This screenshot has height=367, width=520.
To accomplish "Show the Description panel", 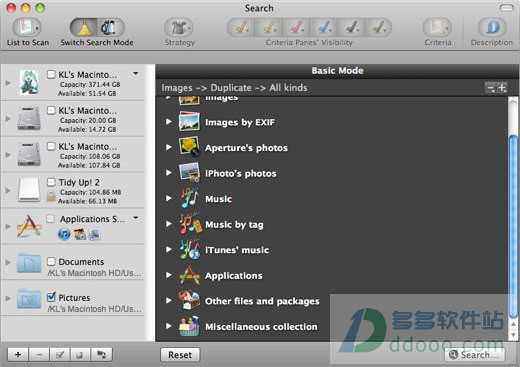I will pos(492,28).
